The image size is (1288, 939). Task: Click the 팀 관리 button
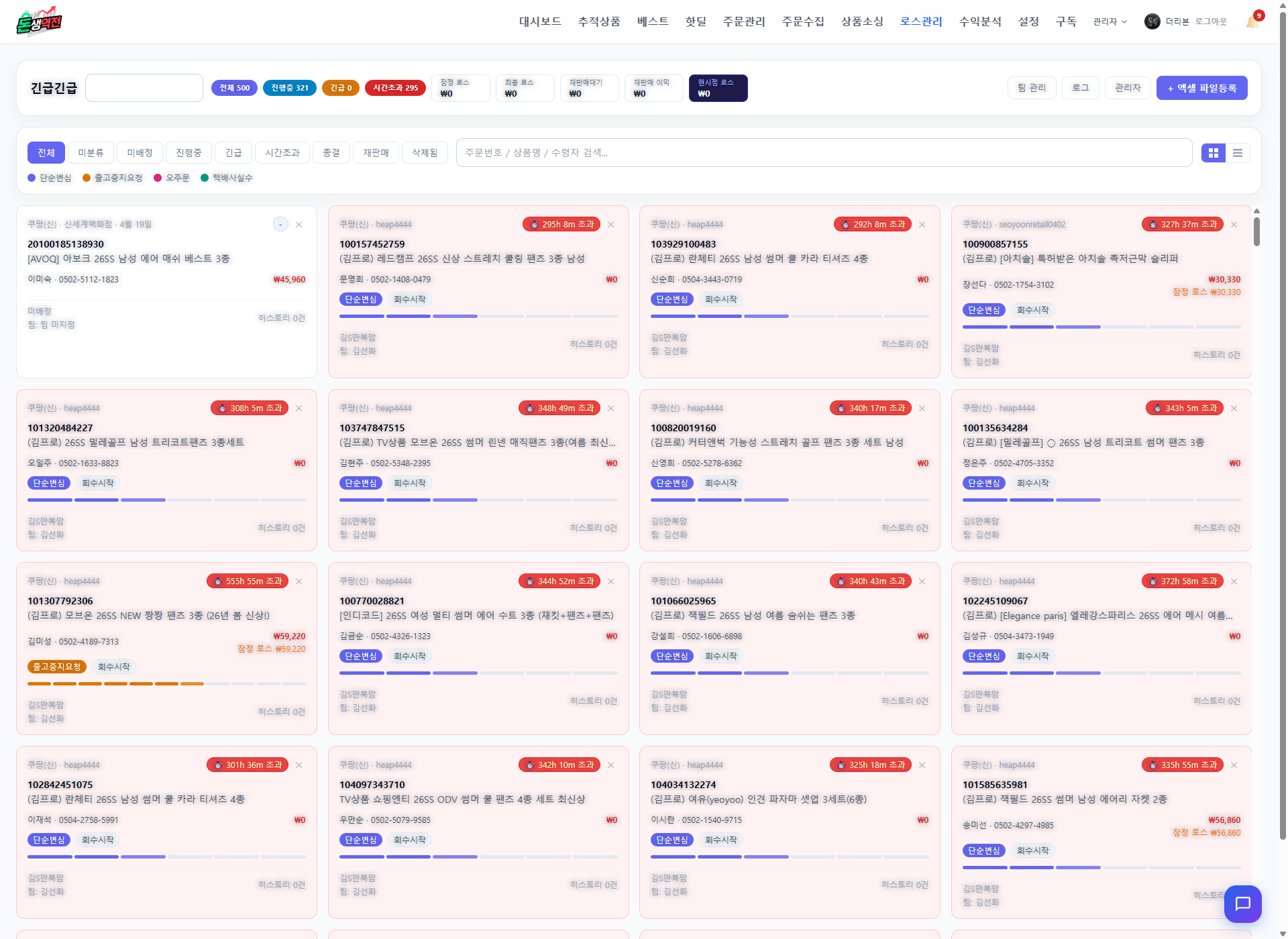(1032, 88)
